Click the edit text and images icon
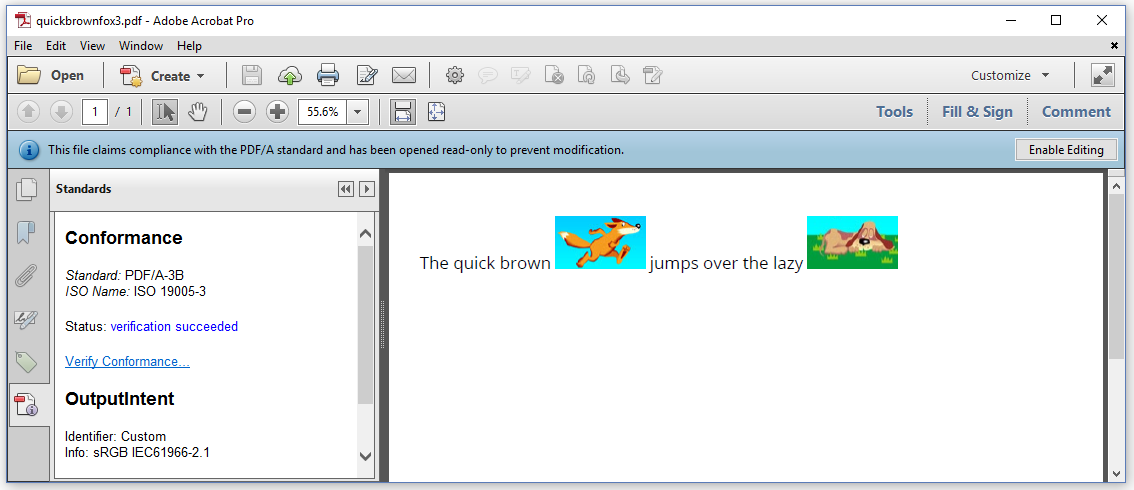The height and width of the screenshot is (490, 1134). [x=367, y=75]
